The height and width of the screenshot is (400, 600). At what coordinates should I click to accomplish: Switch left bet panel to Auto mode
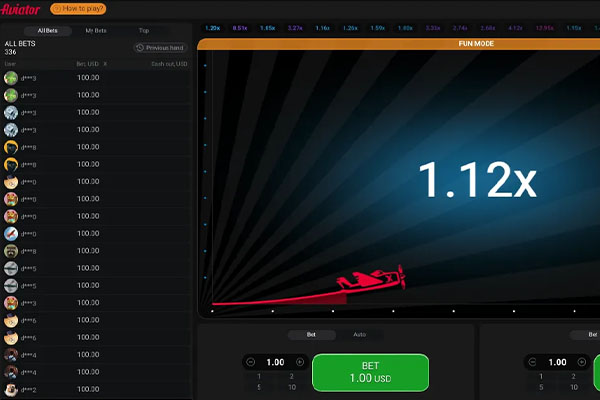pos(360,335)
